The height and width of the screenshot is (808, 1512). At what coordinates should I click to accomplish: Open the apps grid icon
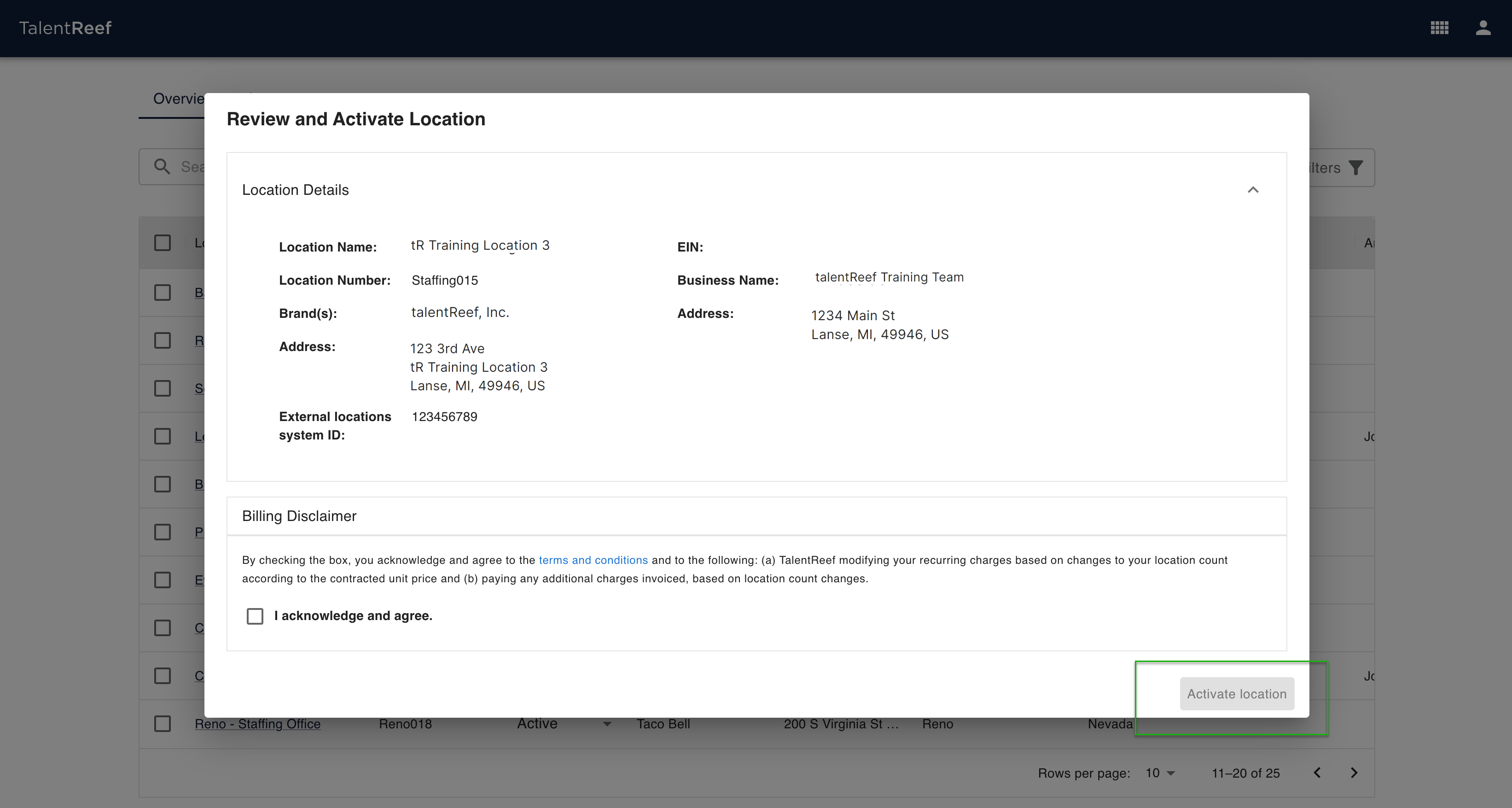(x=1439, y=28)
